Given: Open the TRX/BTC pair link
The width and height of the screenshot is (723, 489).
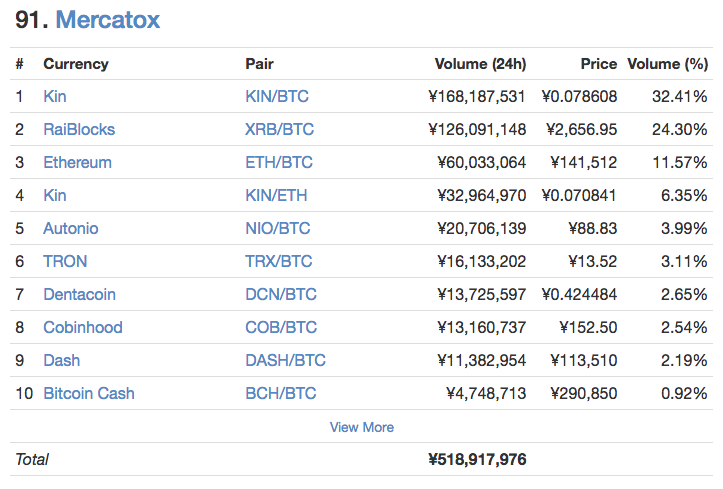Looking at the screenshot, I should (279, 262).
